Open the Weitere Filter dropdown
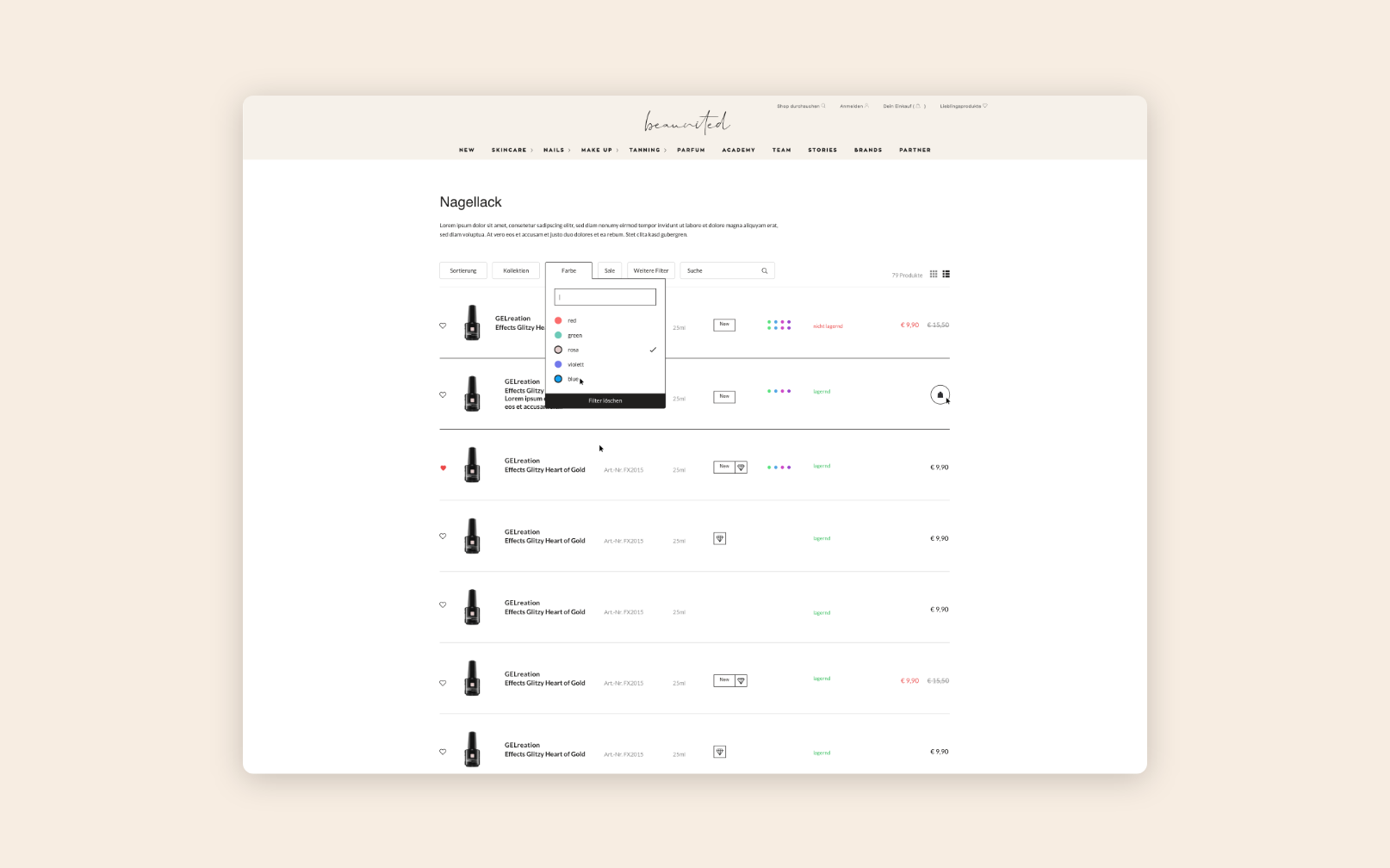Image resolution: width=1390 pixels, height=868 pixels. coord(651,270)
